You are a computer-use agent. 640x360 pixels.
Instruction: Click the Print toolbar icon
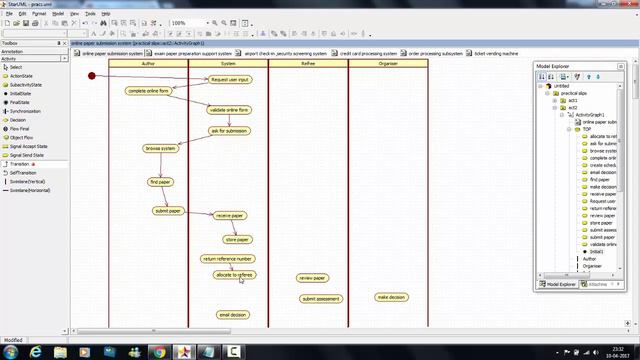click(35, 23)
